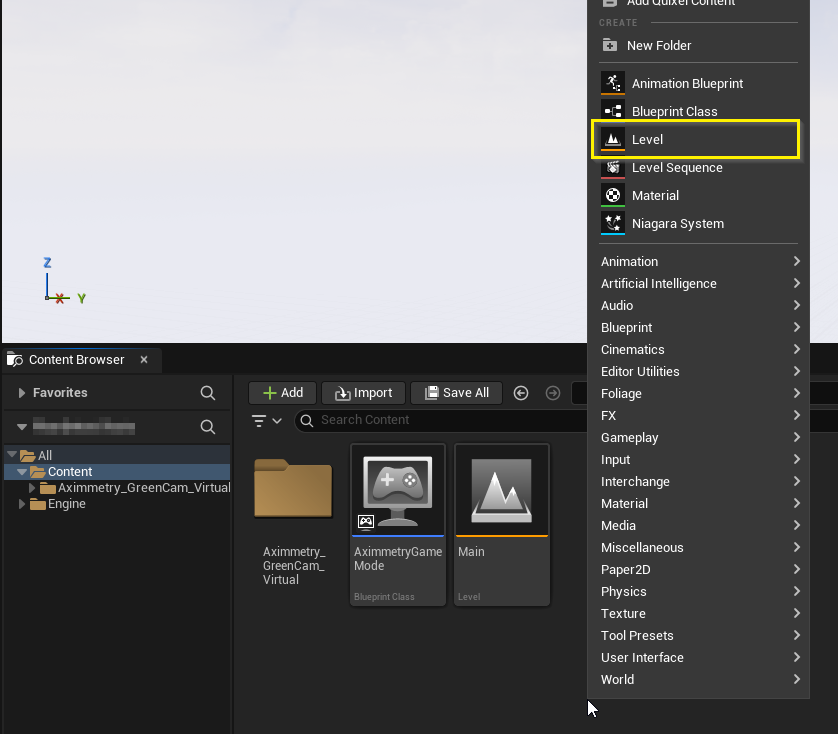
Task: Click the Add button
Action: click(x=282, y=393)
